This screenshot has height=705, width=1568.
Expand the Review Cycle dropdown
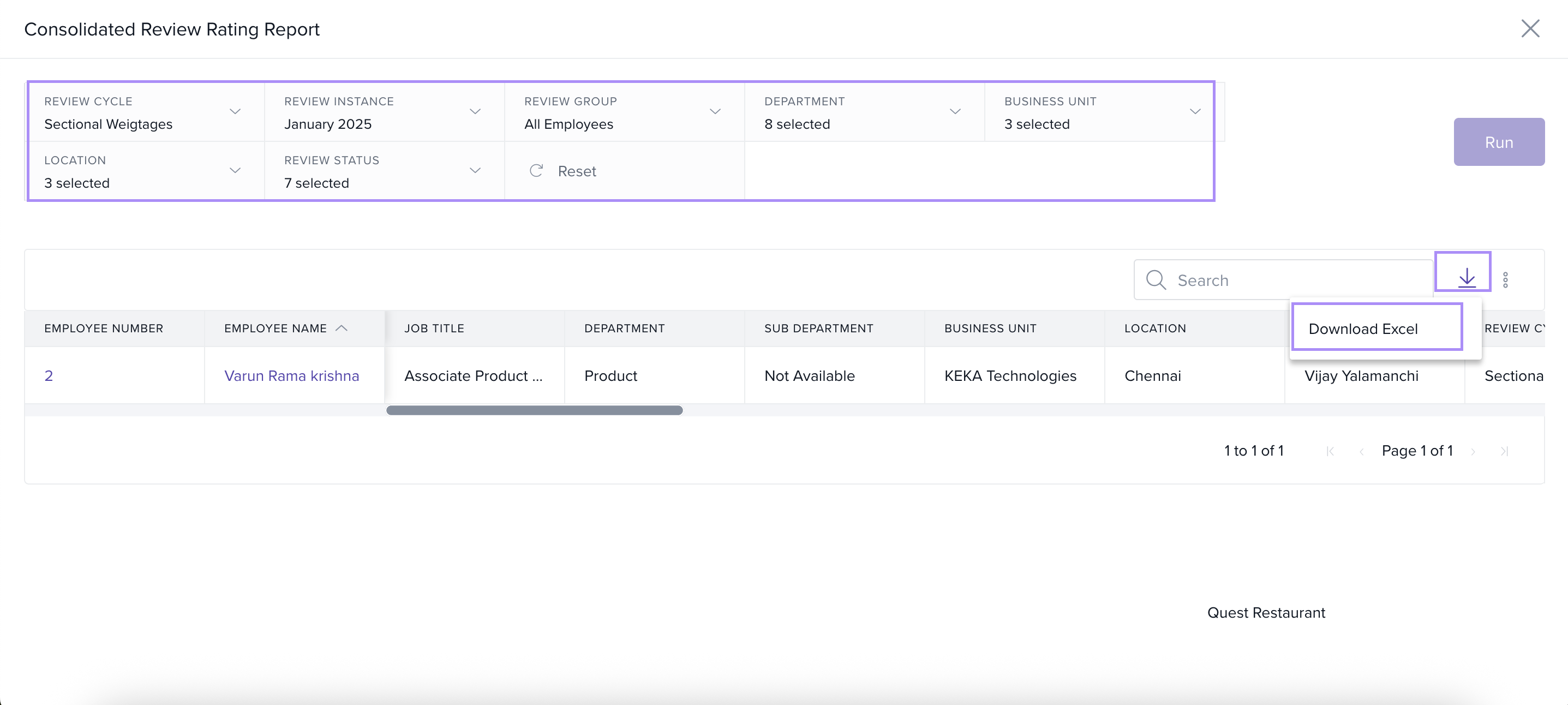[x=235, y=111]
